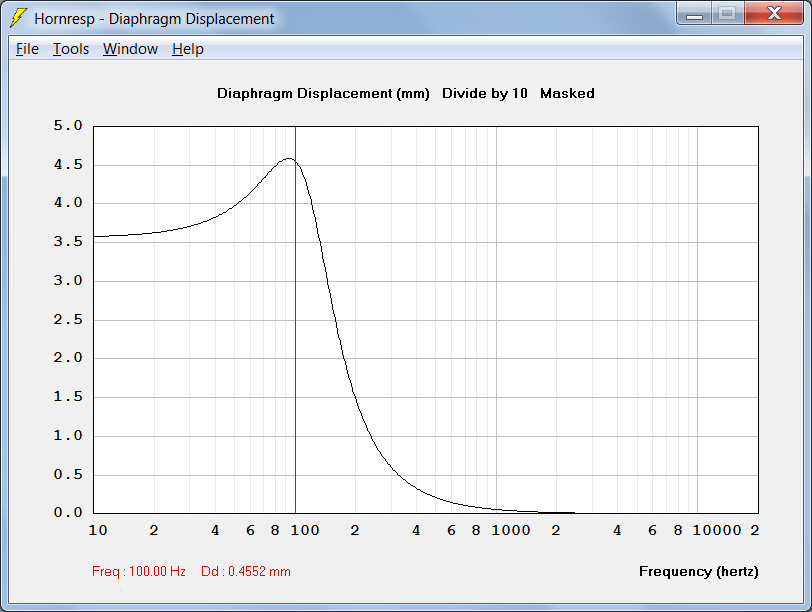Click the Hornresp lightning bolt title icon
The height and width of the screenshot is (612, 812).
18,18
